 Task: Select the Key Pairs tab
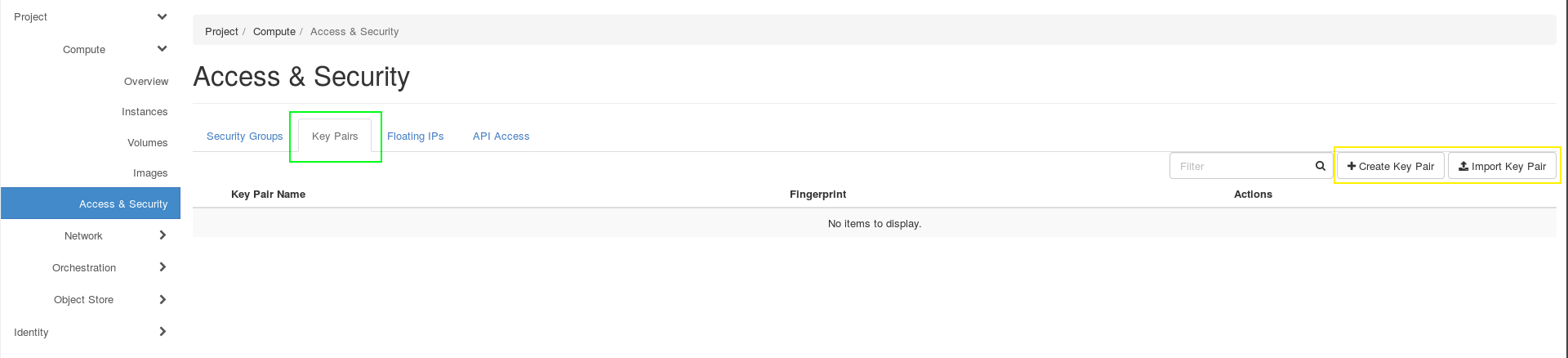coord(335,136)
